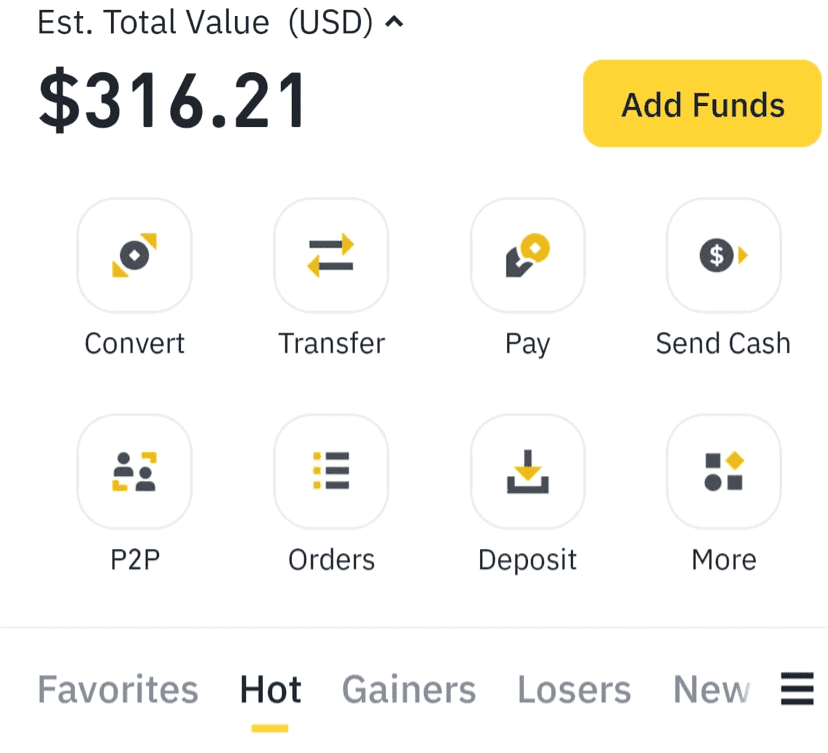Click the Send Cash text label
Screen dimensions: 828x753
(723, 343)
